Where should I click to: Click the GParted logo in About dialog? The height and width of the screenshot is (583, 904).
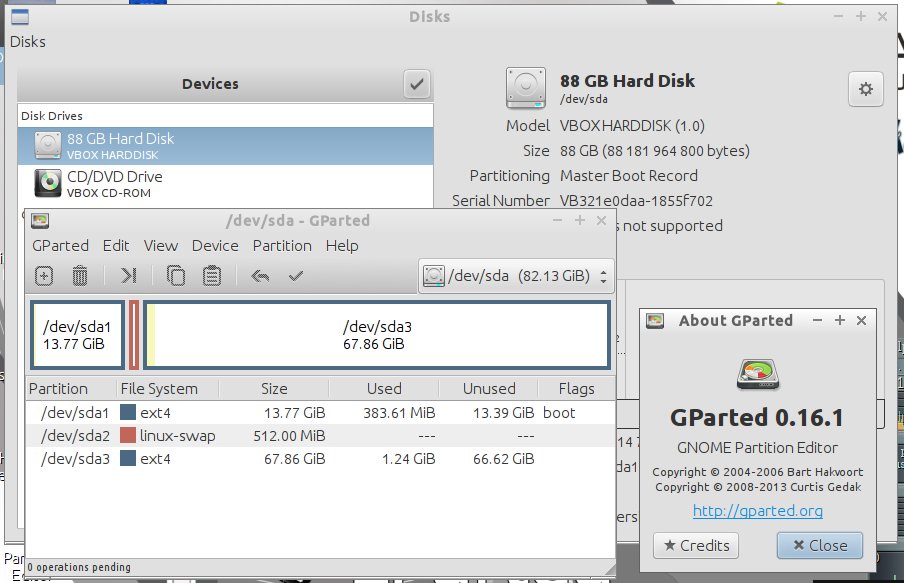[758, 374]
